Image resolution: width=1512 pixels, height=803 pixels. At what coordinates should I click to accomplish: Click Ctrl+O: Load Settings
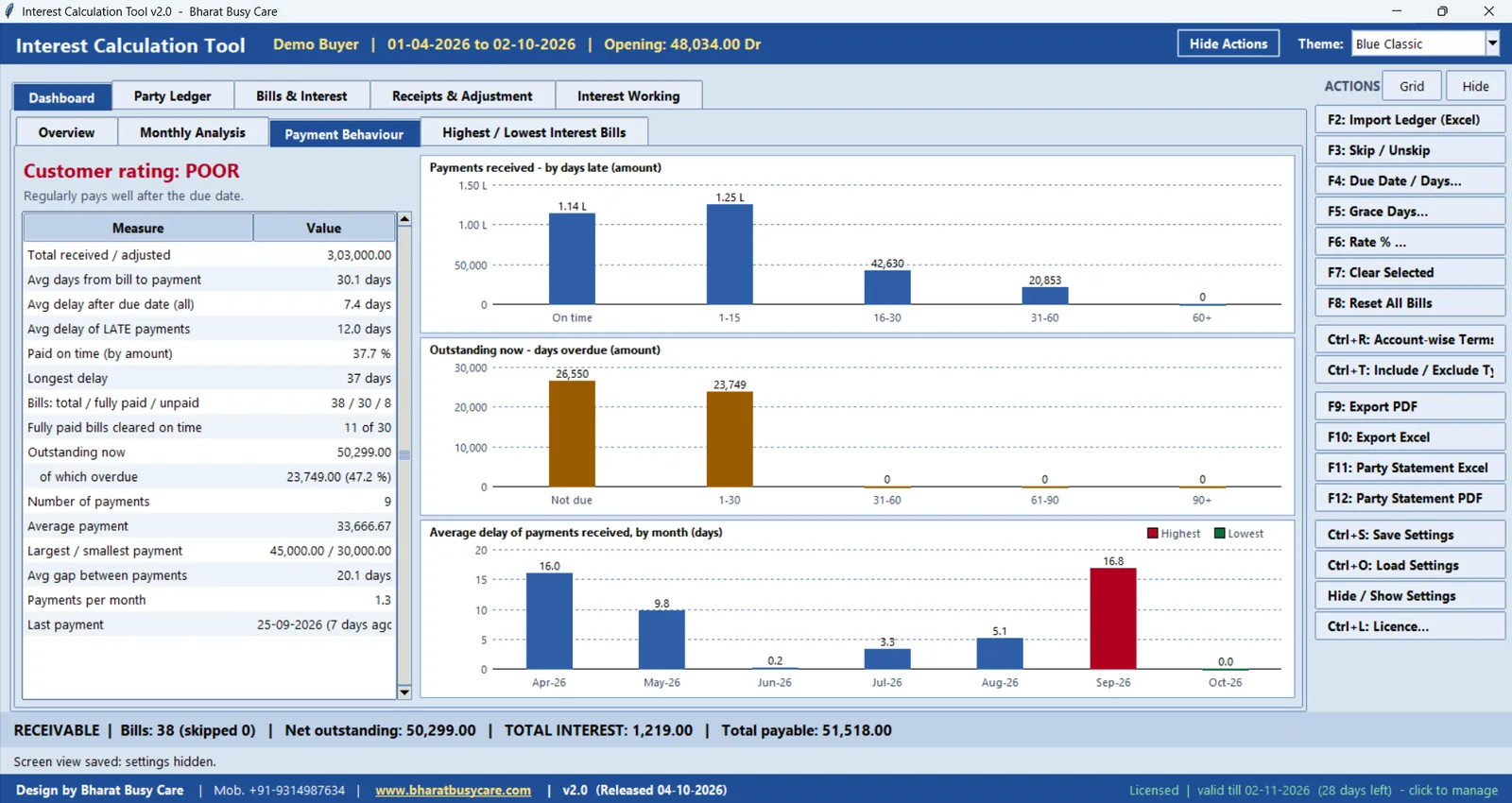pos(1410,565)
